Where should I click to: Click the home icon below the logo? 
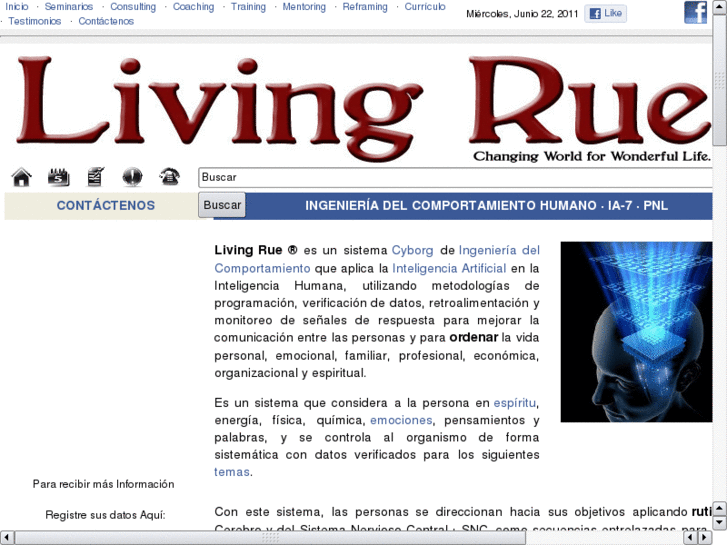click(x=22, y=177)
